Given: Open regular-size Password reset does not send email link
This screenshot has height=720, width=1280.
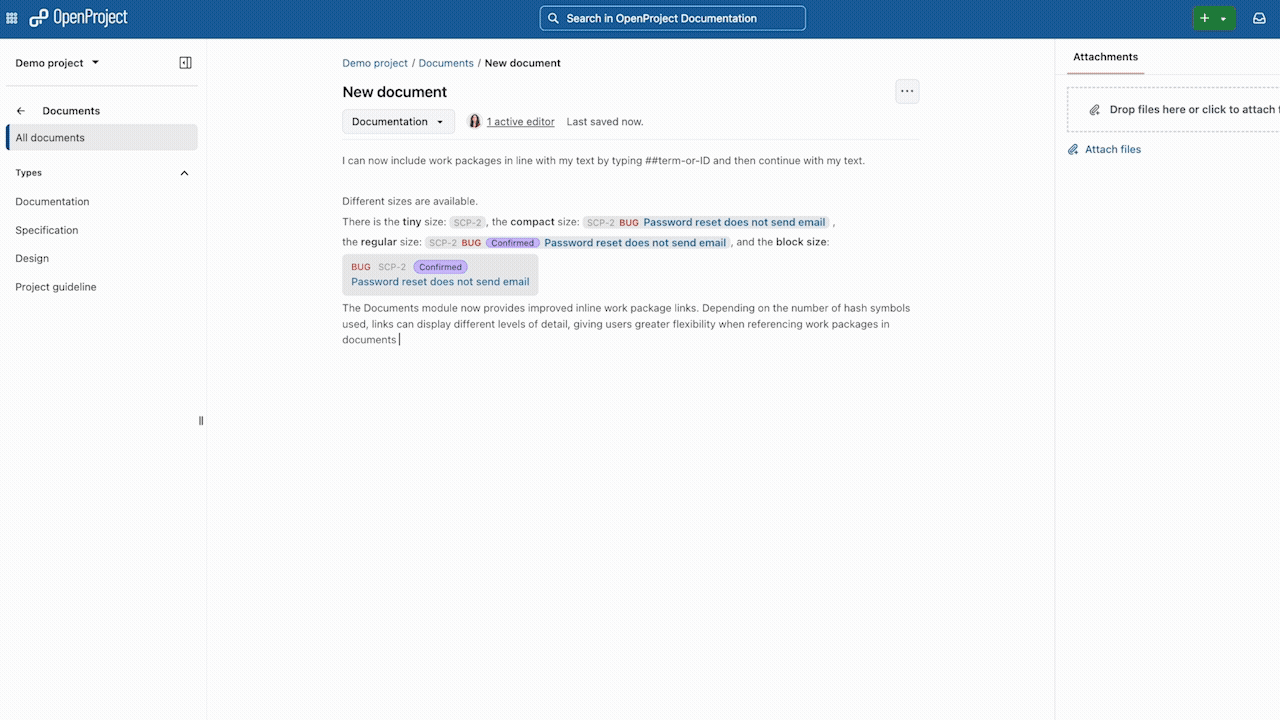Looking at the screenshot, I should [635, 242].
